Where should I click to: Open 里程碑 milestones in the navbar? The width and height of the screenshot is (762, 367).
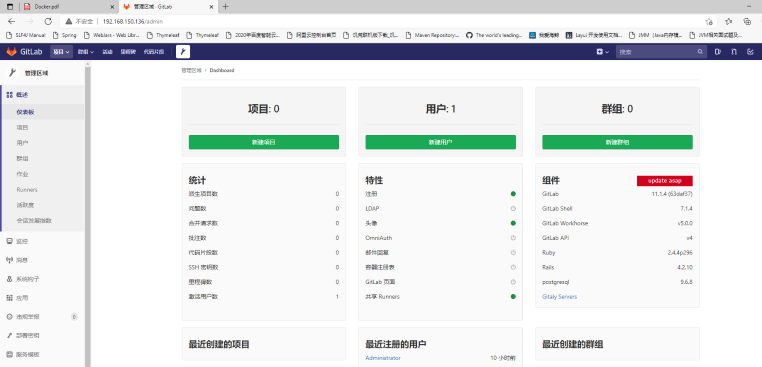pyautogui.click(x=128, y=52)
